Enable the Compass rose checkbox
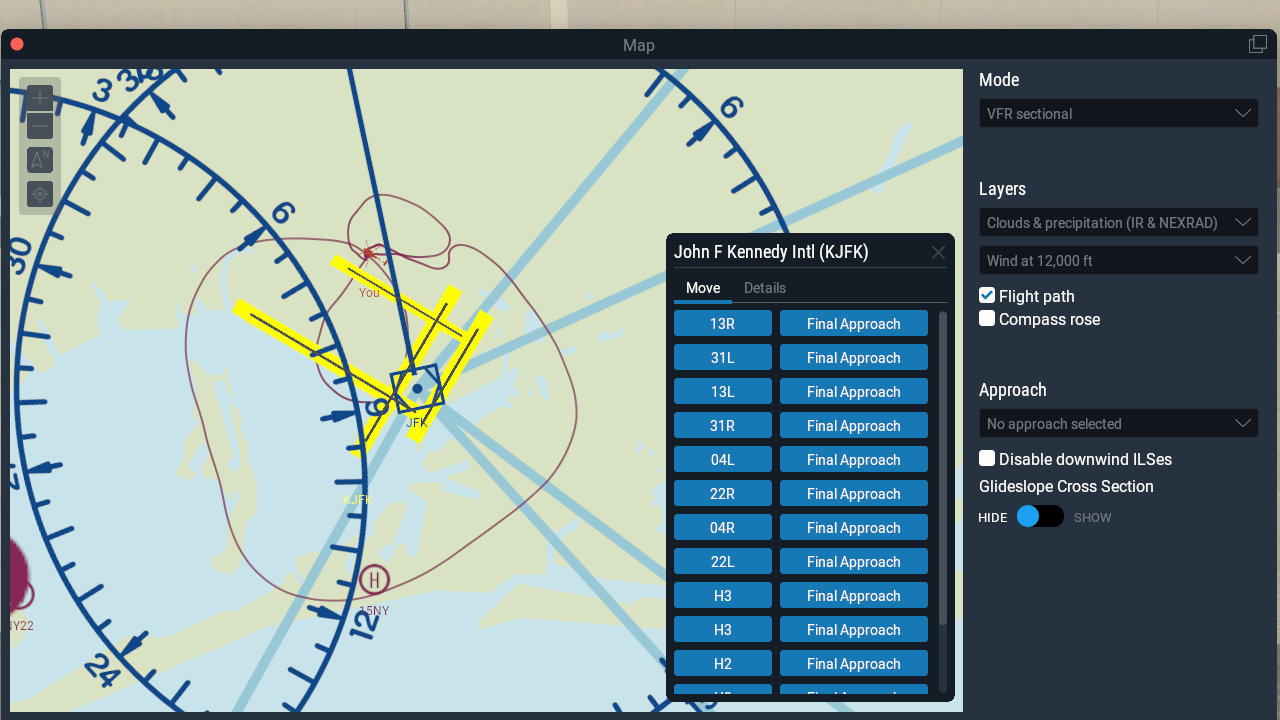The image size is (1280, 720). point(987,319)
